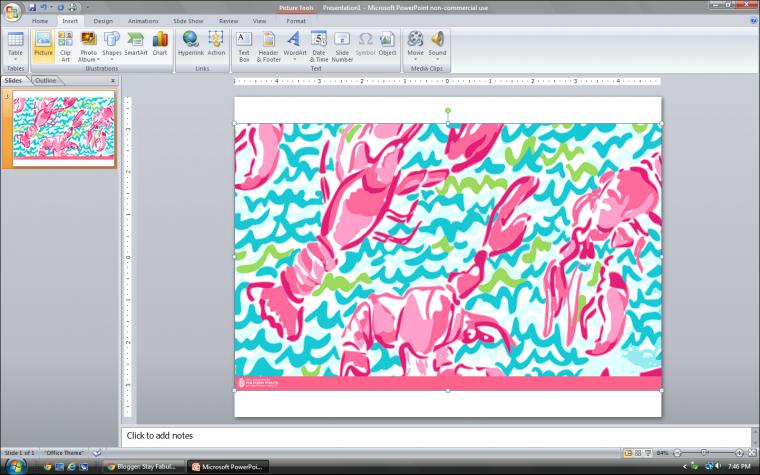Insert Date & Time
This screenshot has height=475, width=760.
[319, 46]
